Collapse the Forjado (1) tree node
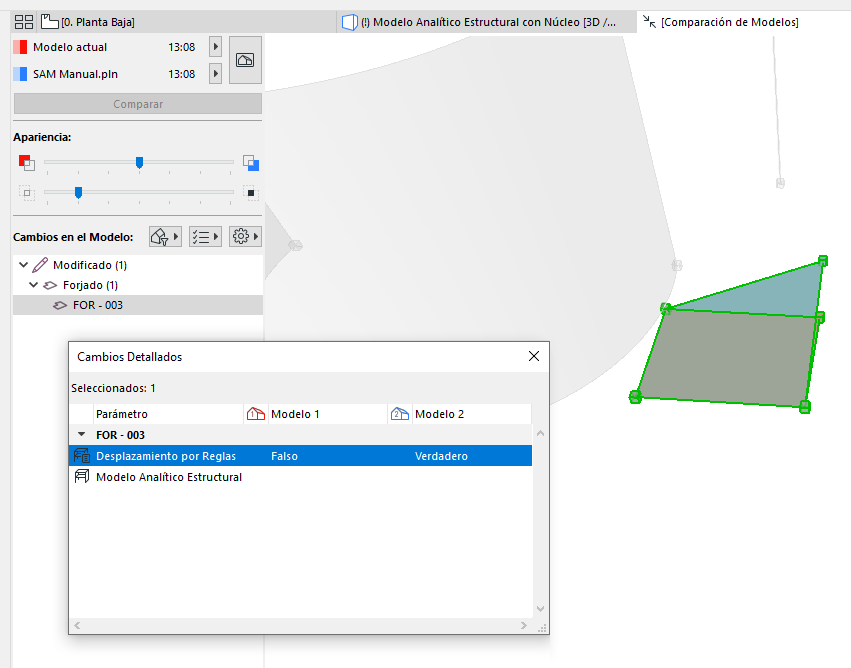 coord(34,285)
